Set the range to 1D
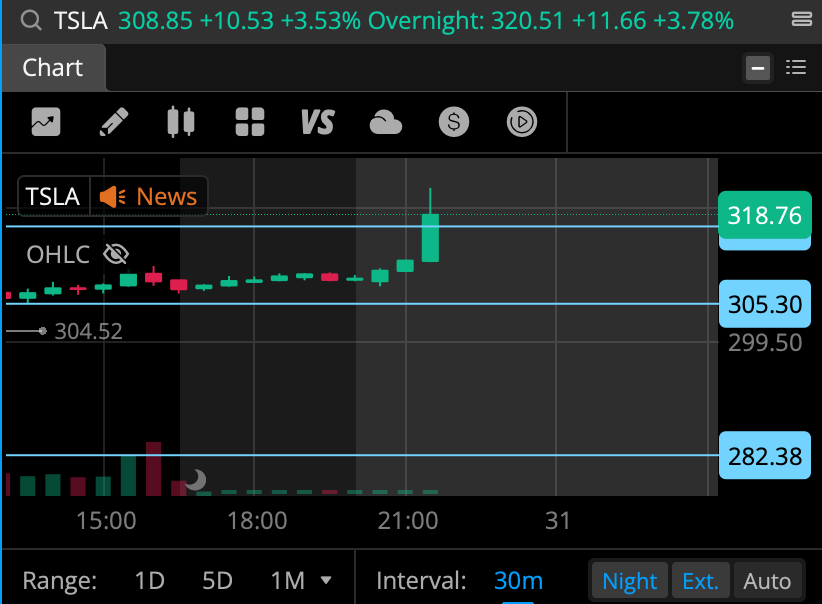 [149, 581]
